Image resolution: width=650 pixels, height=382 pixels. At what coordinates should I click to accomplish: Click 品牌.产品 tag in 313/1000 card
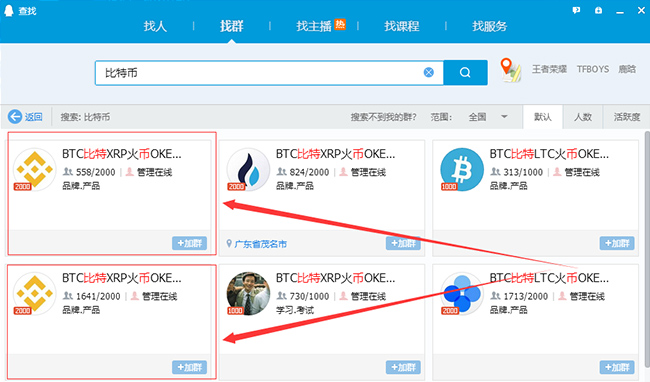508,186
